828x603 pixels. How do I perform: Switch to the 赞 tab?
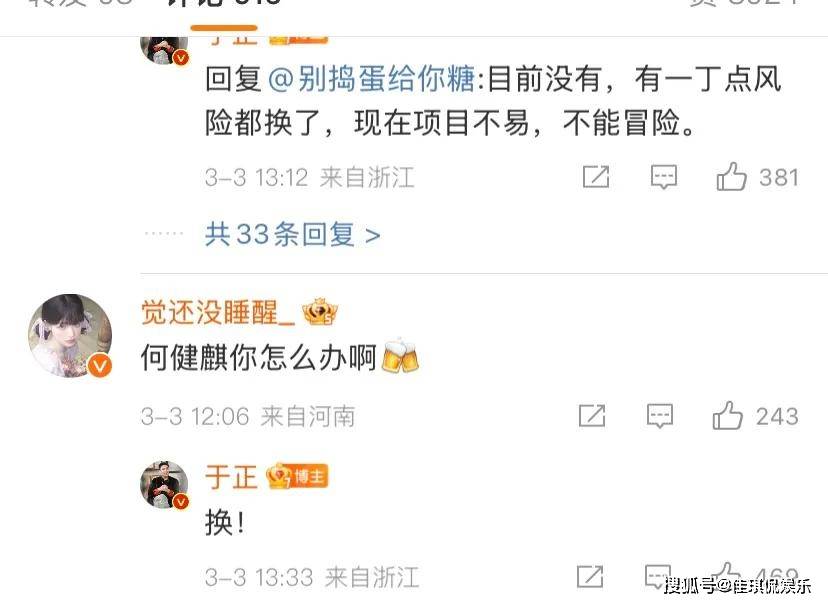coord(745,4)
